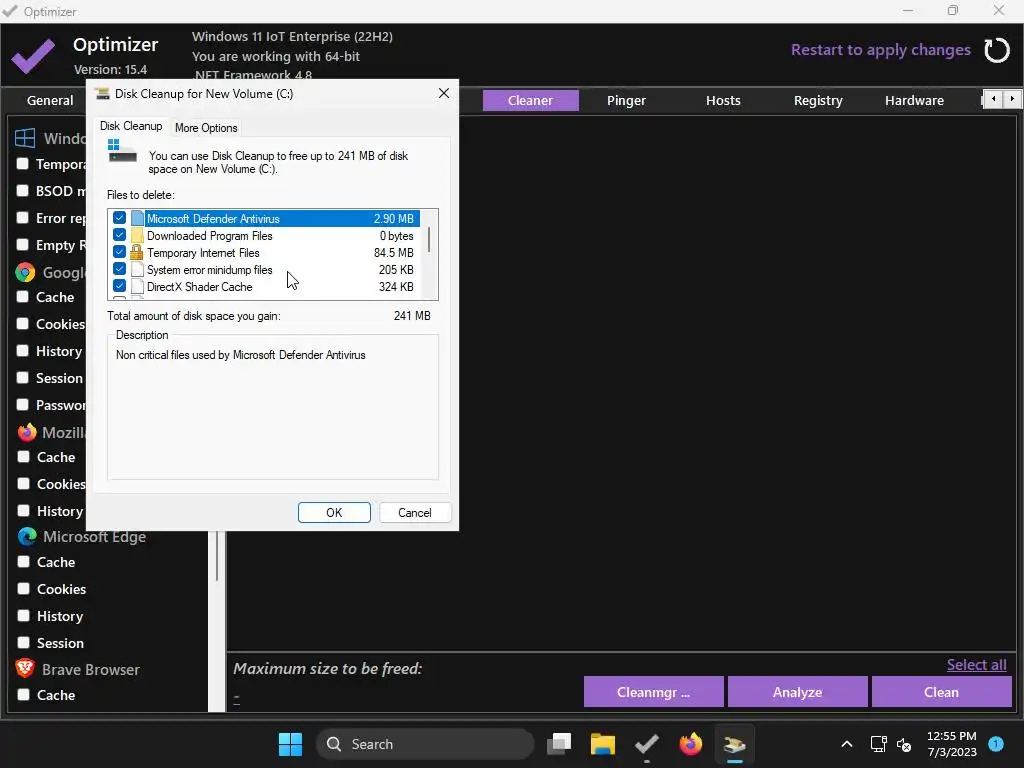This screenshot has width=1024, height=768.
Task: Enable Microsoft Edge Cache checkbox
Action: point(24,562)
